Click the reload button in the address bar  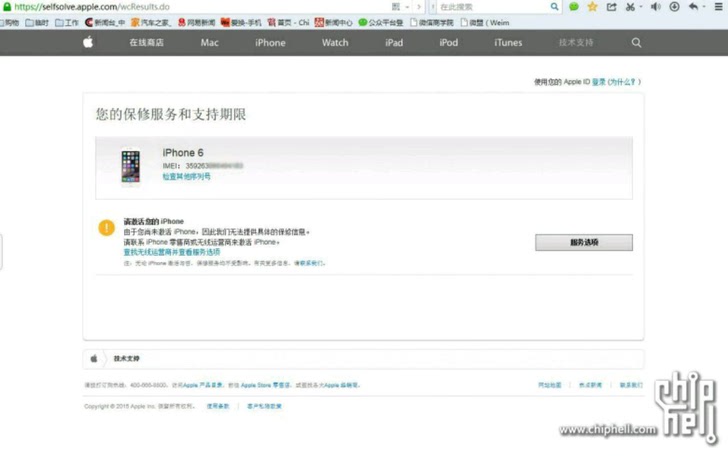tap(417, 7)
